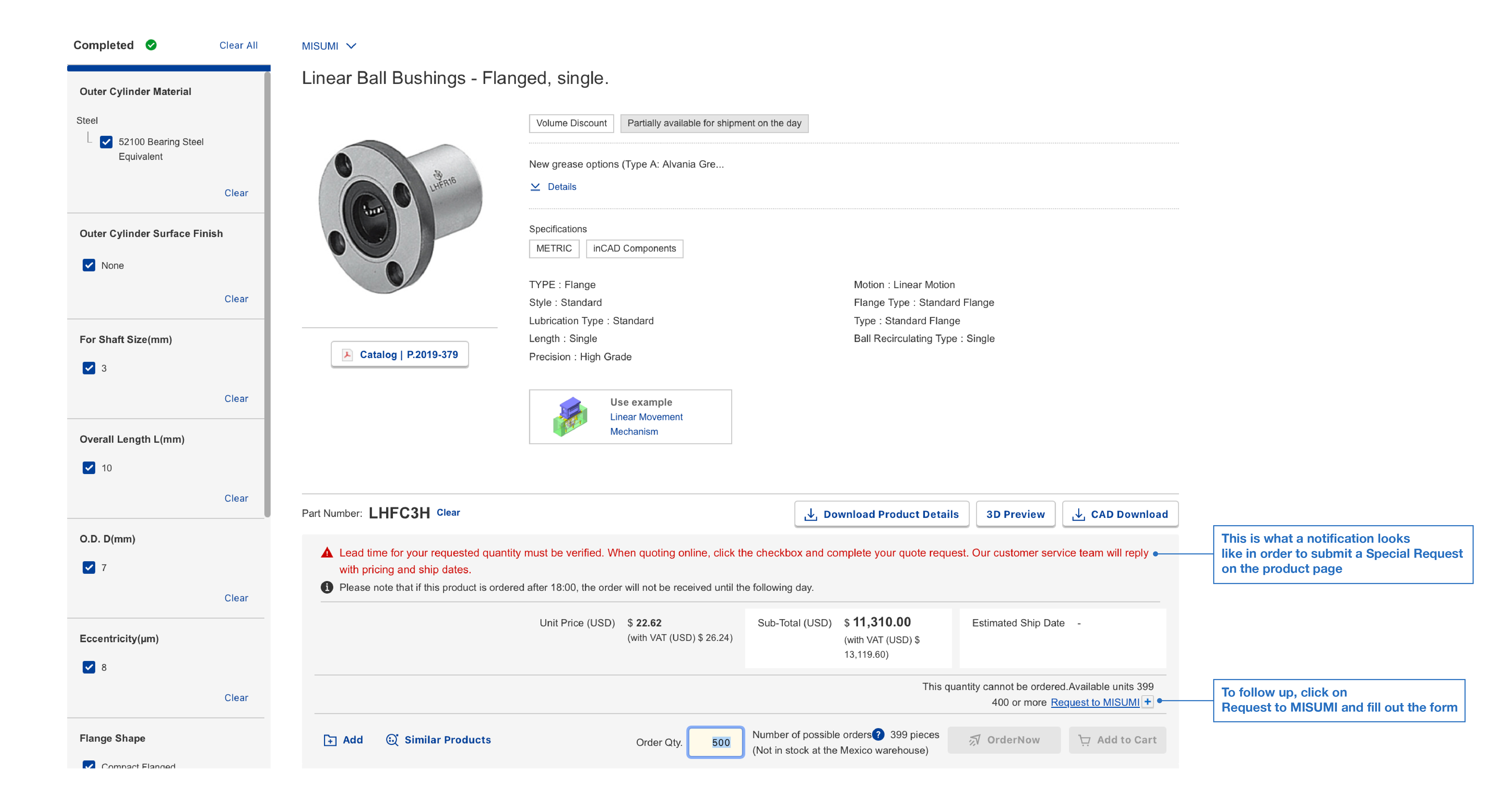
Task: Open the Linear Movement Mechanism link
Action: [646, 424]
